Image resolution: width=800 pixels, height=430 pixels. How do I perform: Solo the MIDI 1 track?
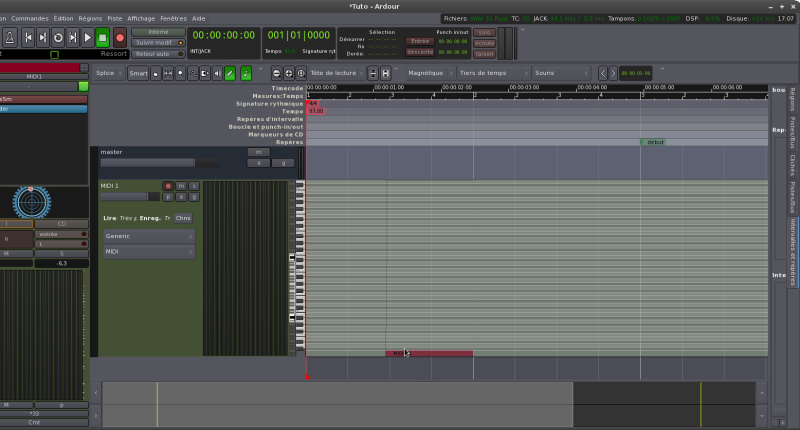[194, 186]
